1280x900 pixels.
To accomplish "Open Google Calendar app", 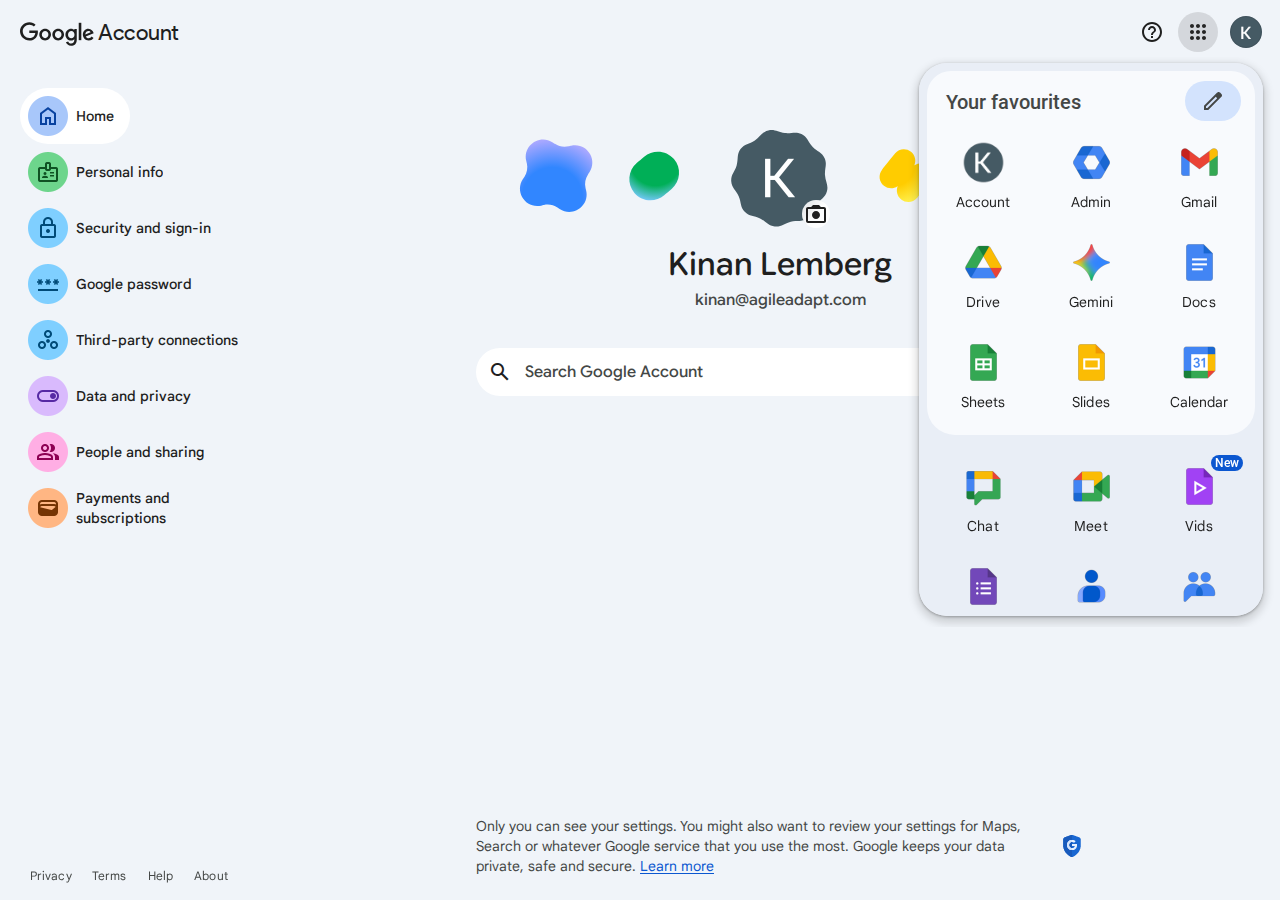I will click(1198, 375).
